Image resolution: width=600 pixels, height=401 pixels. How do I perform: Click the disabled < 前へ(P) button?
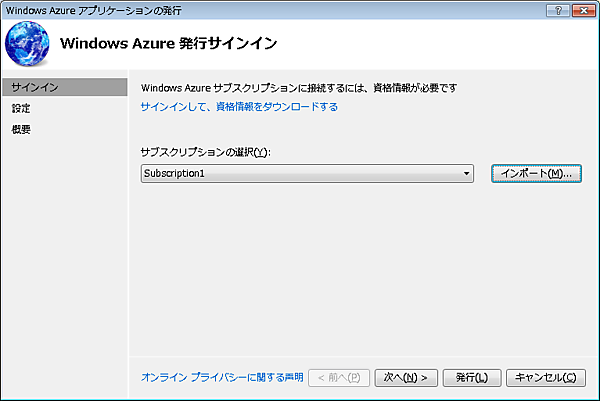point(339,378)
